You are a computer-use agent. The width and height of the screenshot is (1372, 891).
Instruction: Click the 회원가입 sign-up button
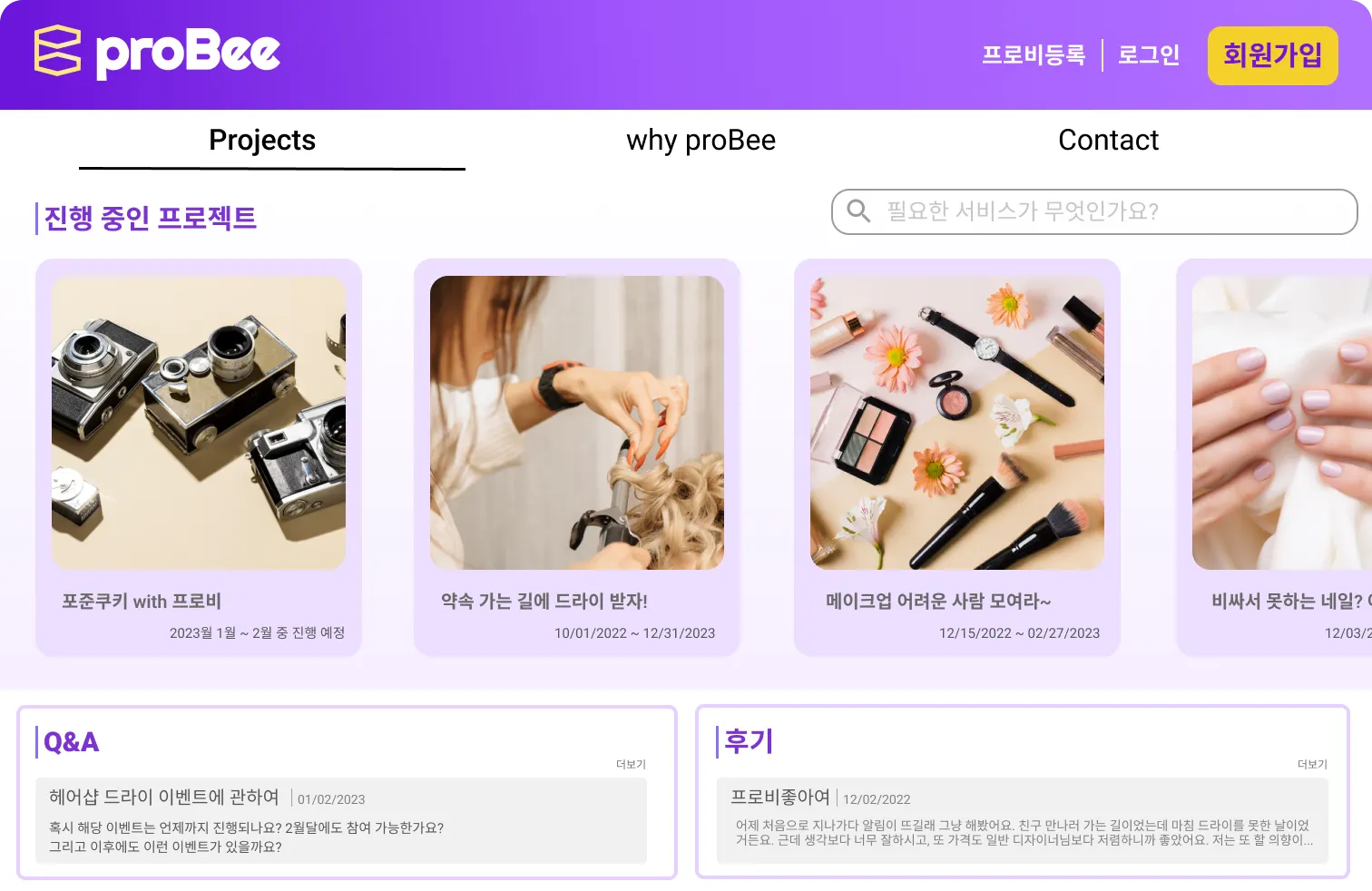1272,55
